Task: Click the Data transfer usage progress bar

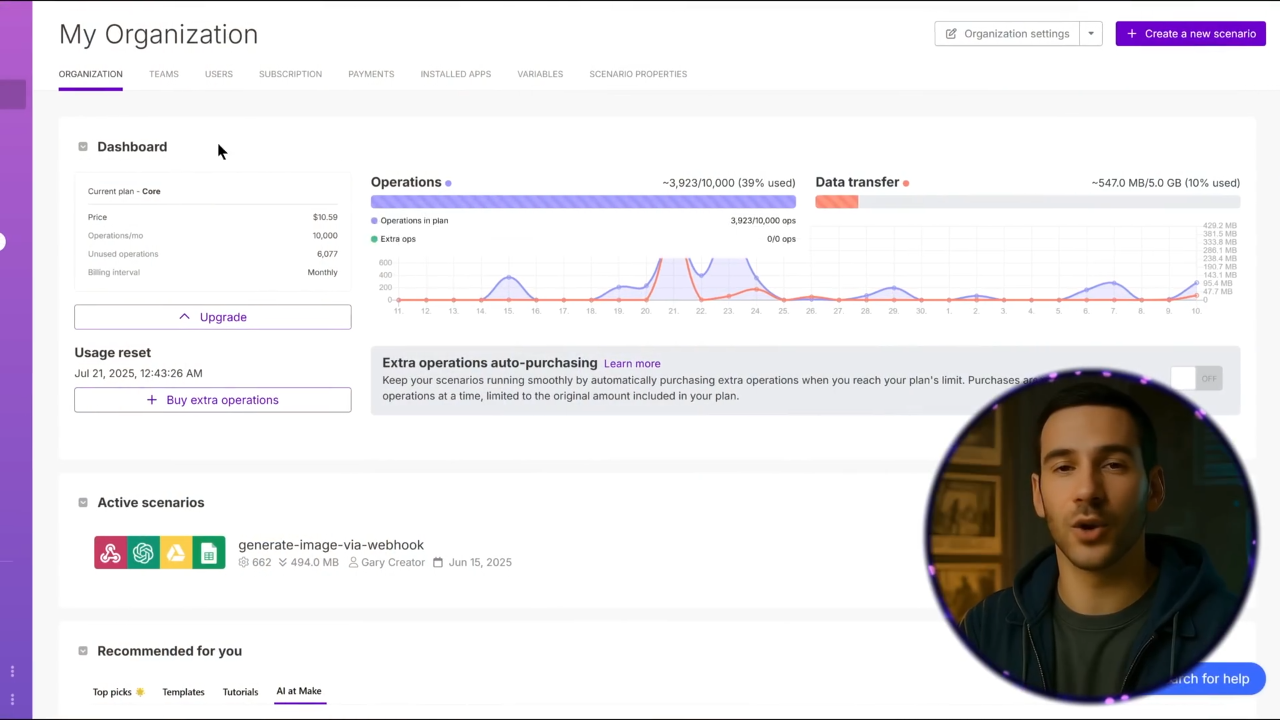Action: click(1027, 202)
